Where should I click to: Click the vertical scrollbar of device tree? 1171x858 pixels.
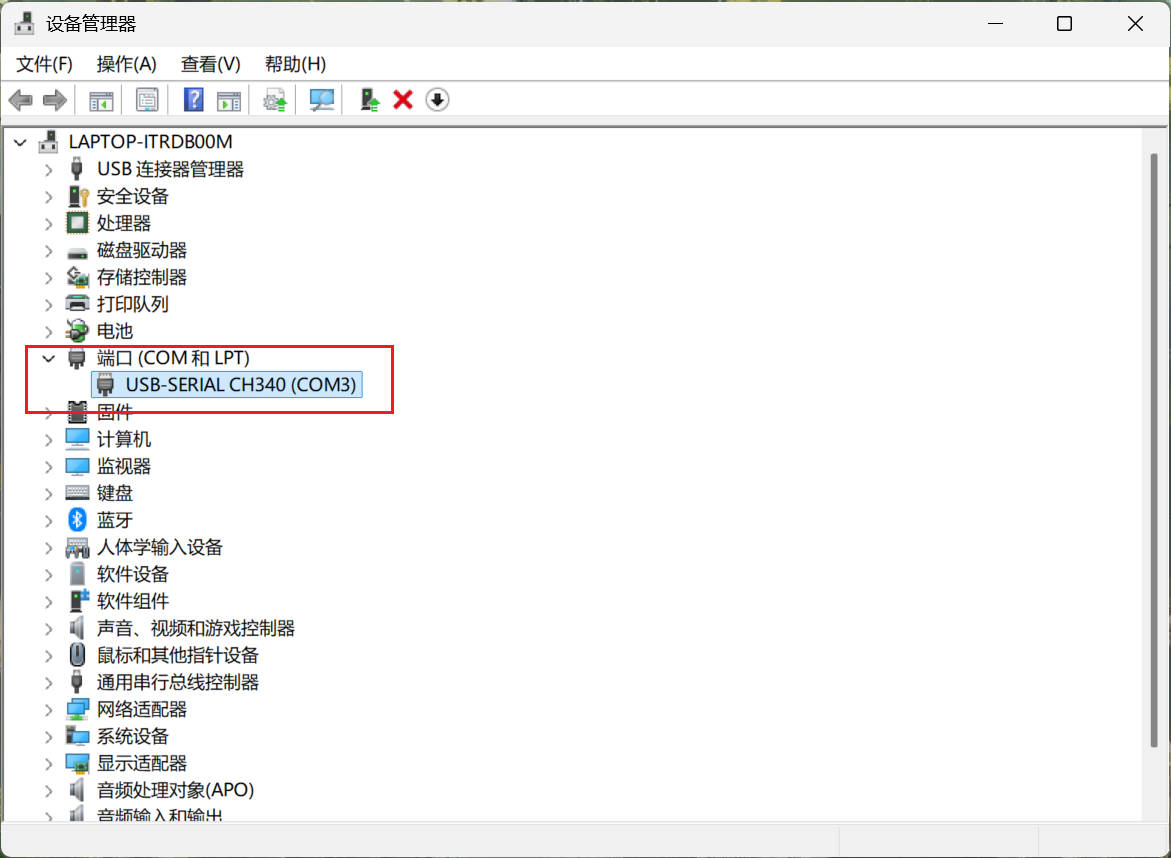pyautogui.click(x=1154, y=448)
